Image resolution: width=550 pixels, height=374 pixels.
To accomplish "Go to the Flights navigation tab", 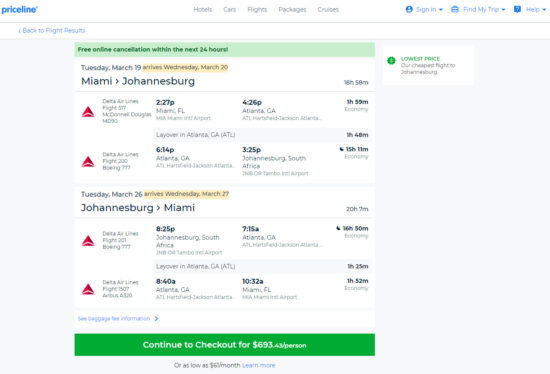I will 257,9.
